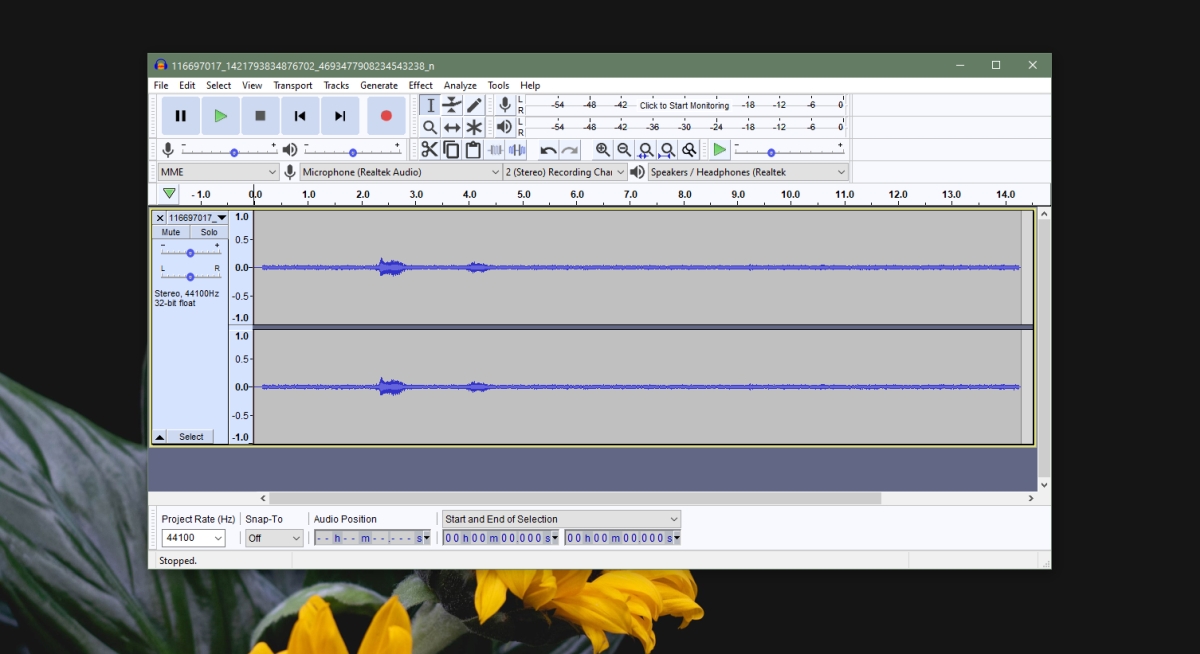Pause playback with the Pause button
Viewport: 1200px width, 654px height.
tap(180, 116)
